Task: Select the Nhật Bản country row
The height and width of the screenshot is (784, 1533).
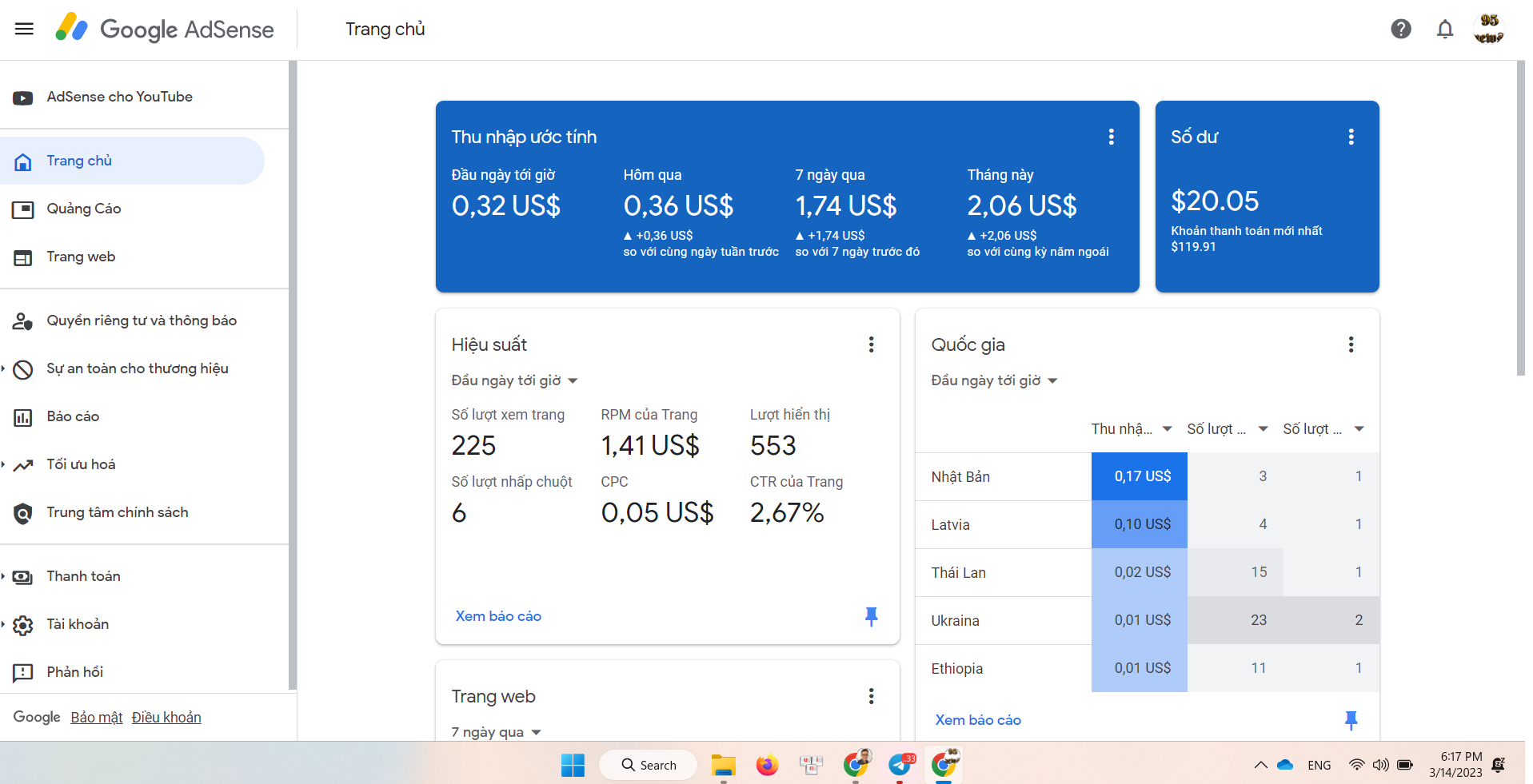Action: point(1148,476)
